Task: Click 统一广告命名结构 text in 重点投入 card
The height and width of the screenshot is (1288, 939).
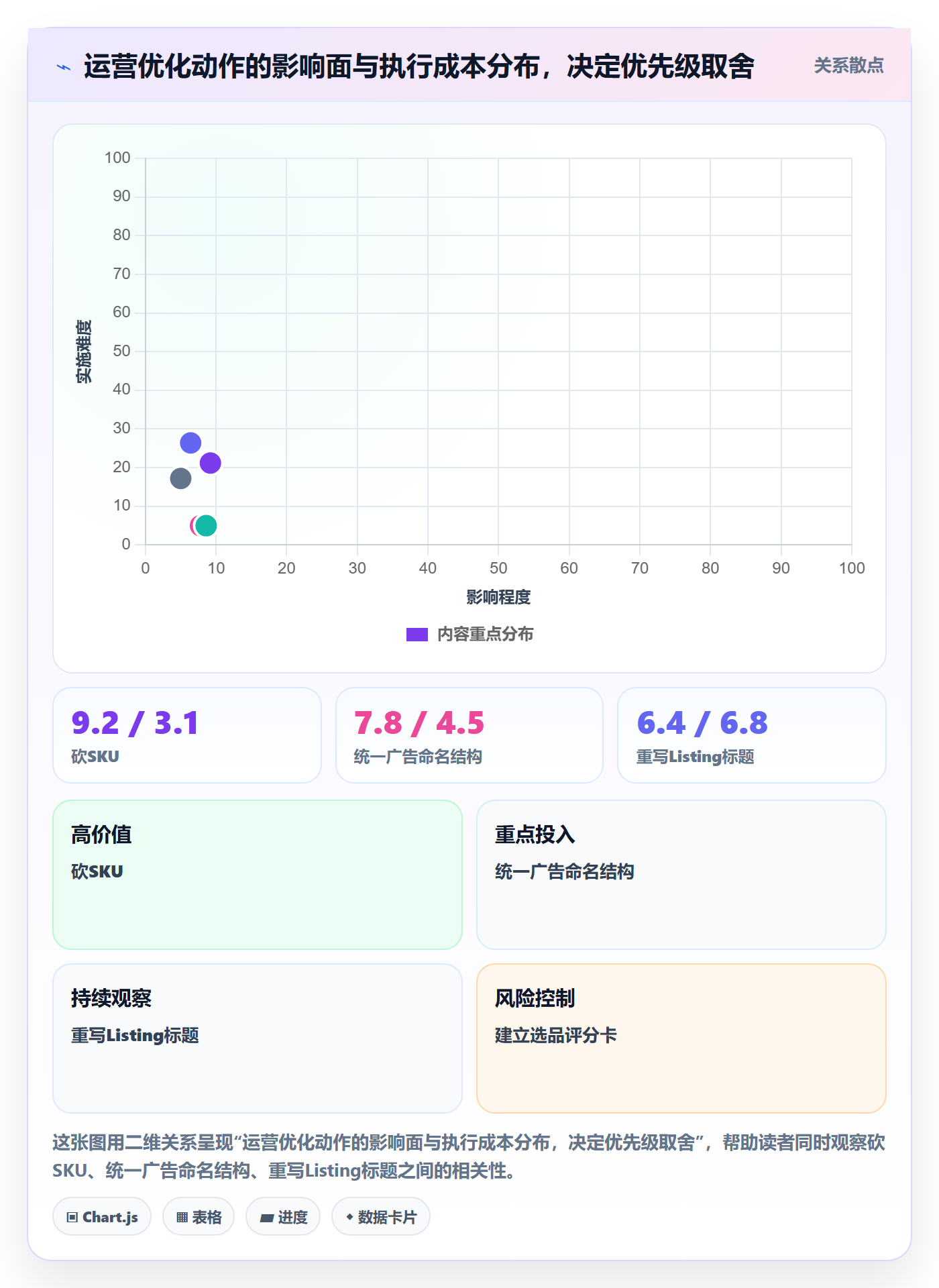Action: click(565, 871)
